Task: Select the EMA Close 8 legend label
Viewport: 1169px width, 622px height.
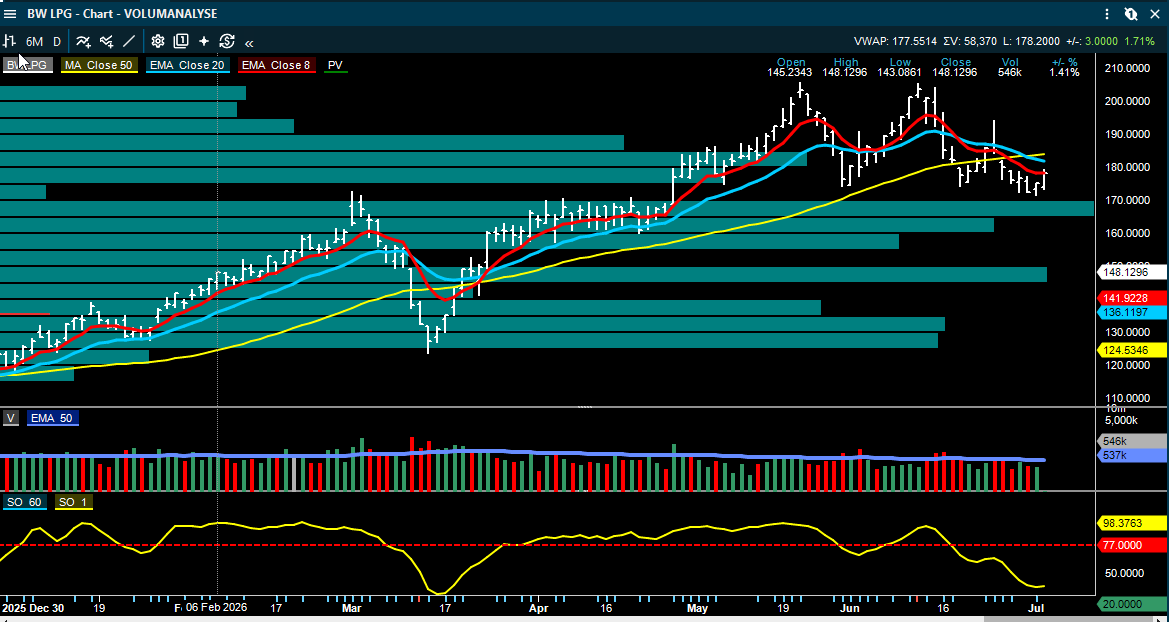Action: tap(276, 66)
